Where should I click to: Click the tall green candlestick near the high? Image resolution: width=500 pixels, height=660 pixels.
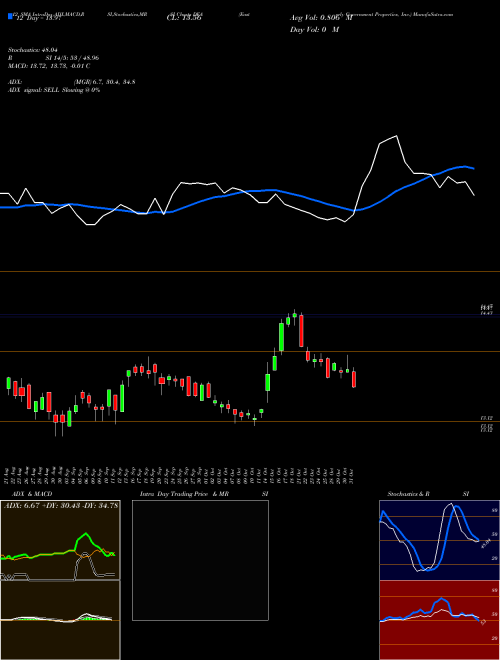tap(281, 336)
